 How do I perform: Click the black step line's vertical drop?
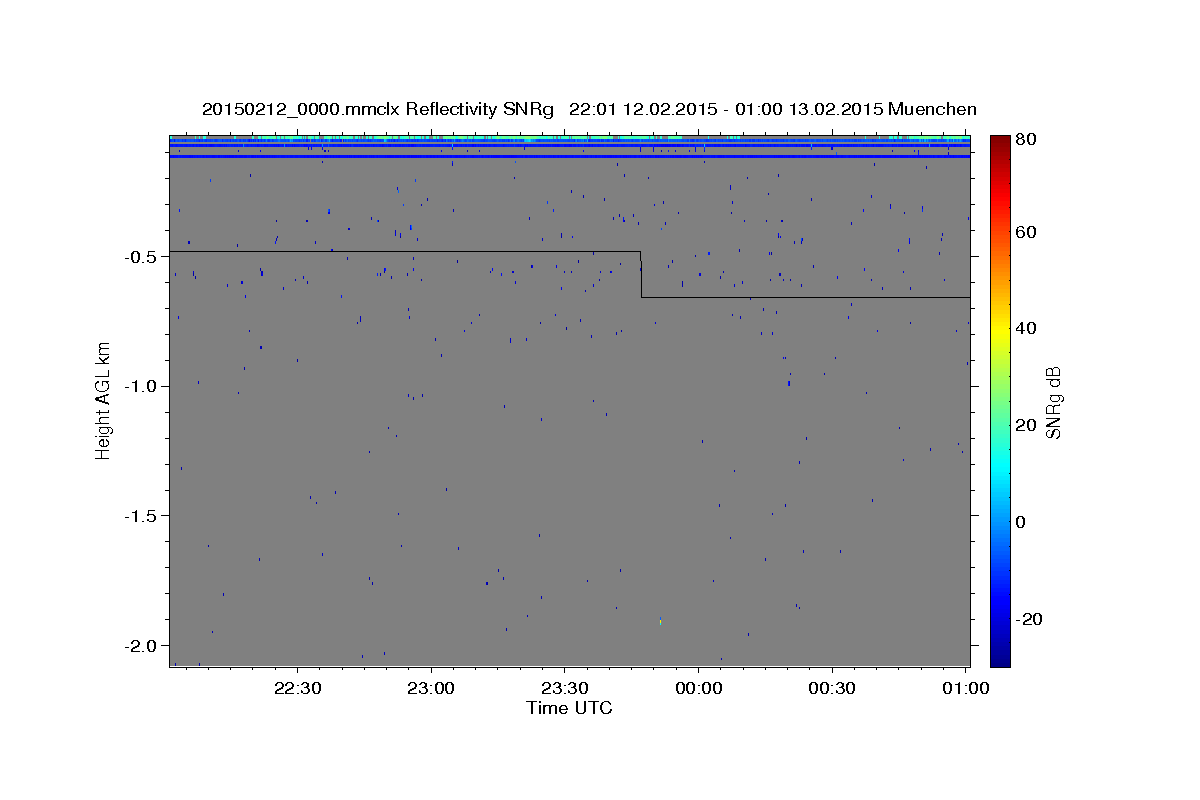641,274
